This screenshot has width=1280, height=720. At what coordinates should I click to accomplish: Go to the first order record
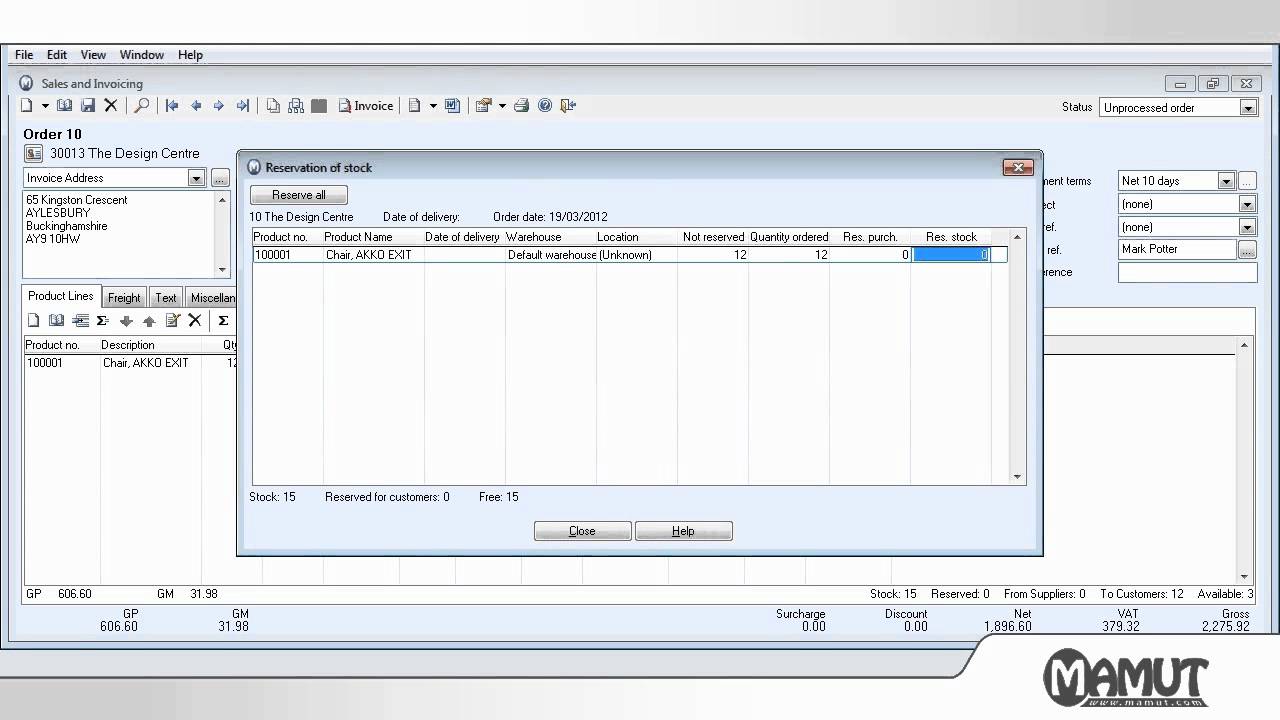(172, 105)
